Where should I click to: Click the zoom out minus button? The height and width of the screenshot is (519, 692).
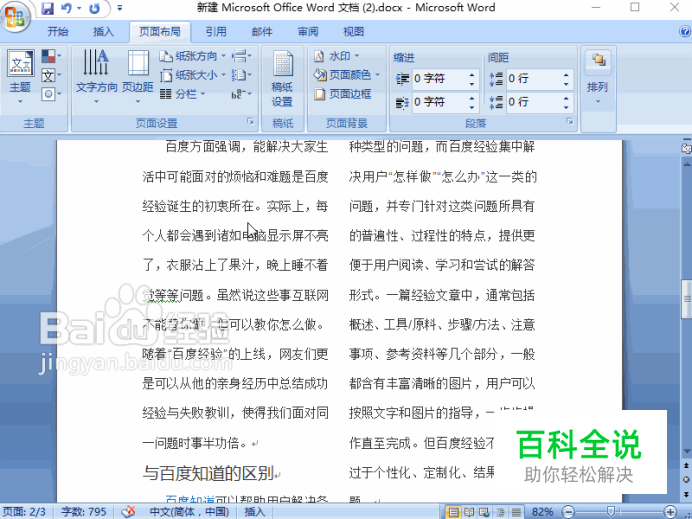pyautogui.click(x=569, y=512)
